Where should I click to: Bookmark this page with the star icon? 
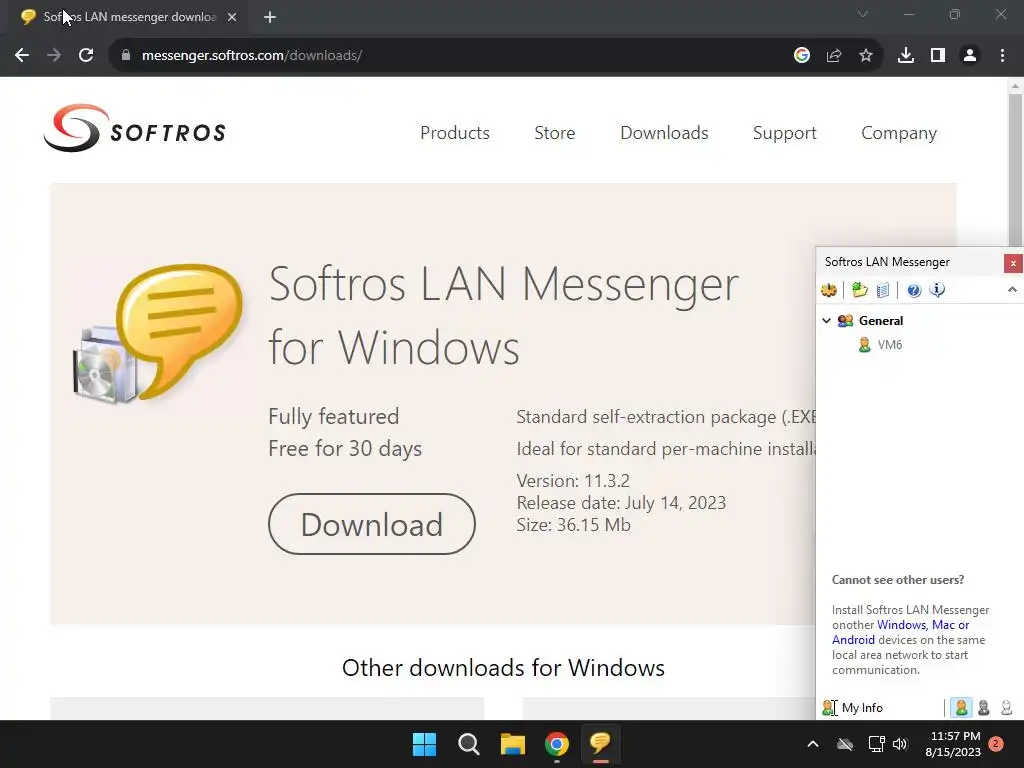pyautogui.click(x=866, y=56)
